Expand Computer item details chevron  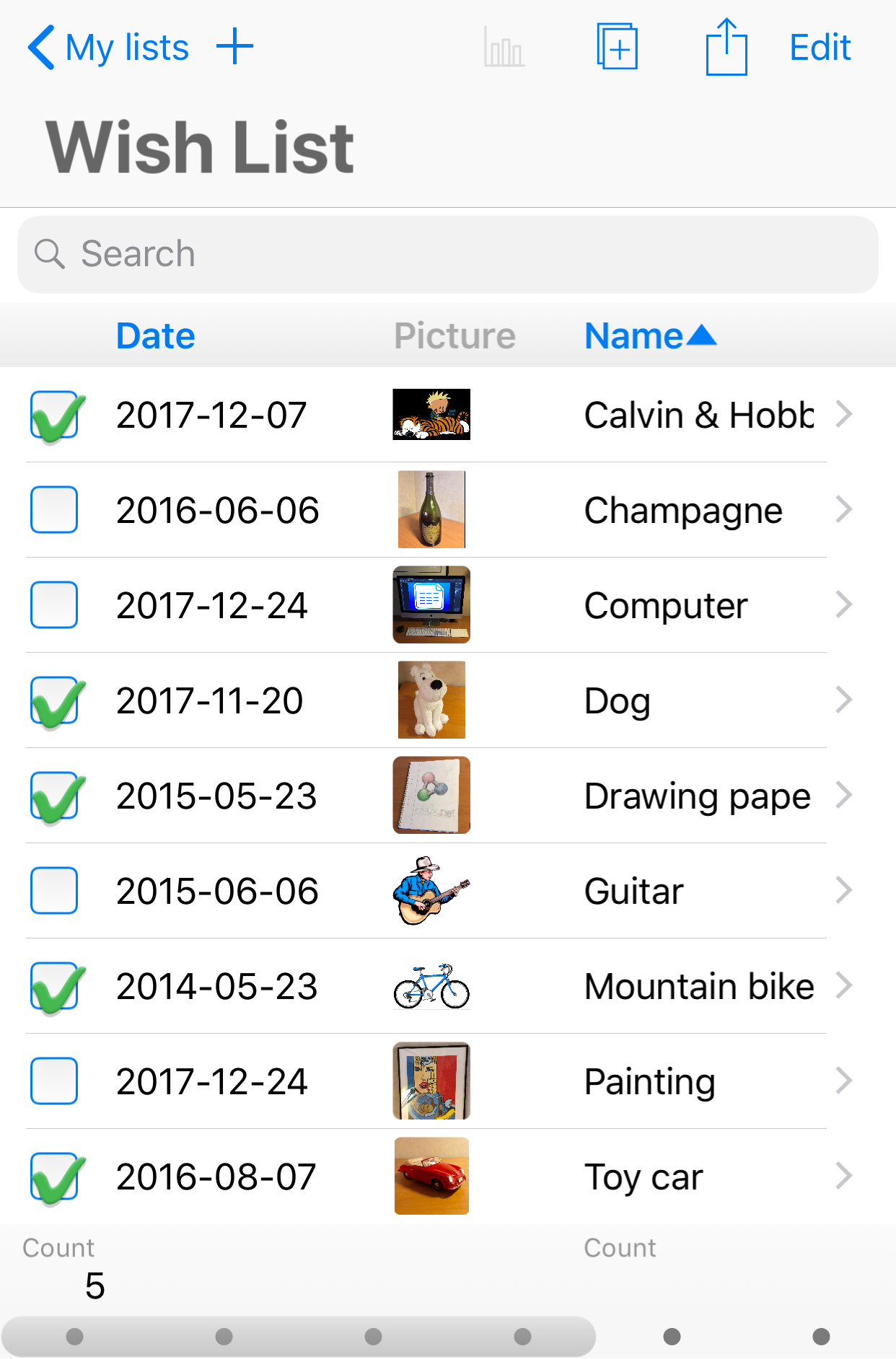point(843,604)
